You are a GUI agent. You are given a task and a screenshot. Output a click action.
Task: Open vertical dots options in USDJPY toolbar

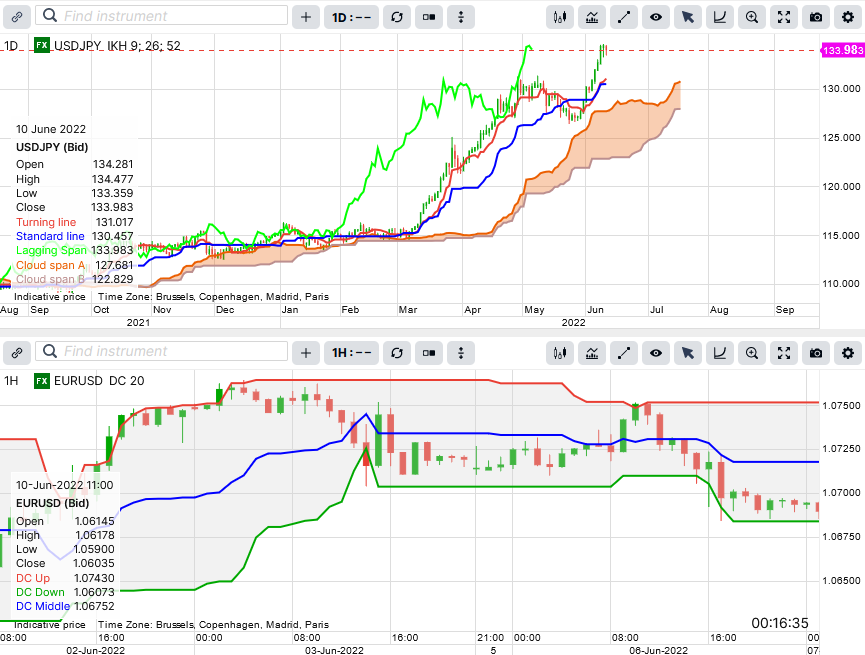(x=461, y=17)
